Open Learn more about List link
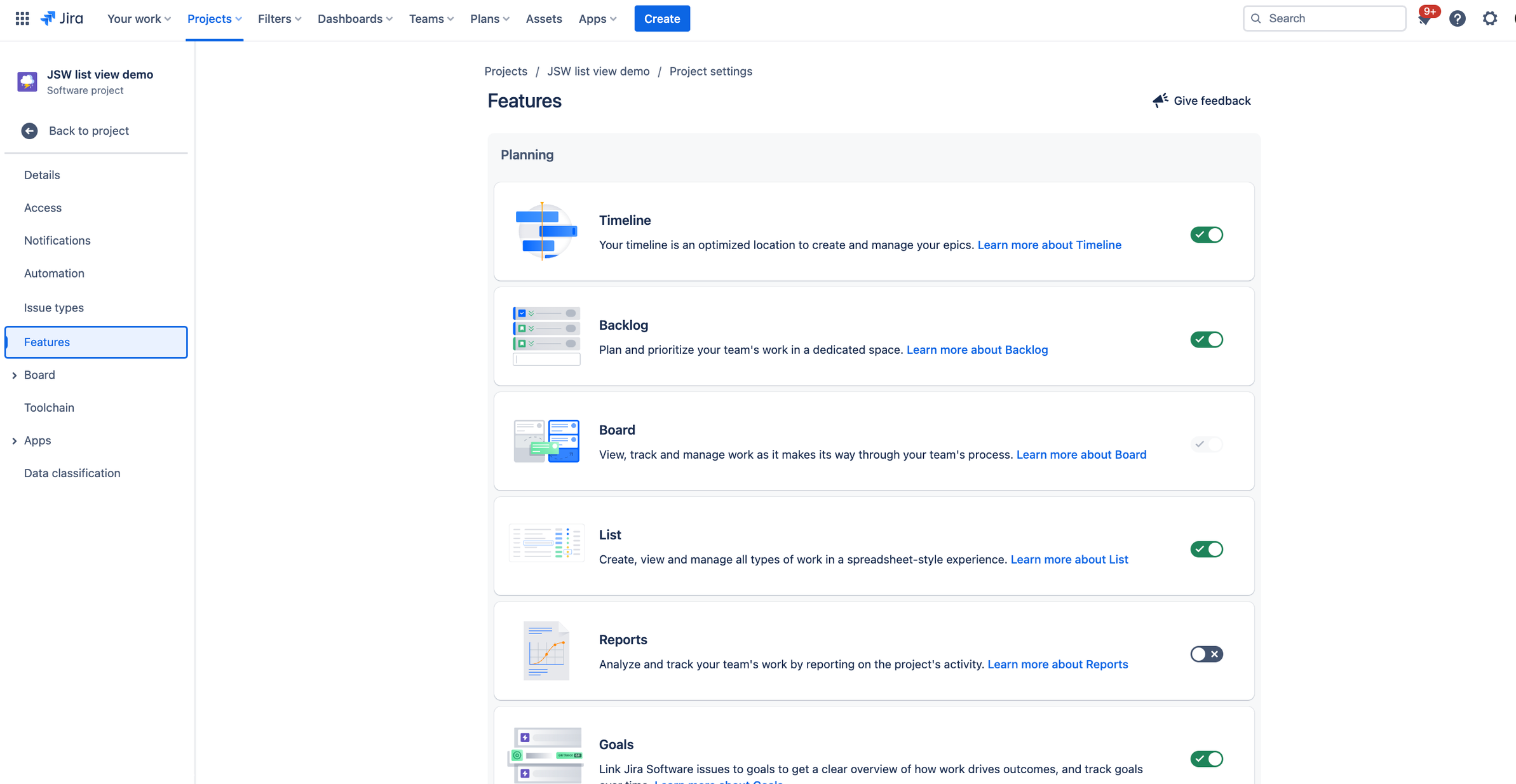 point(1069,559)
